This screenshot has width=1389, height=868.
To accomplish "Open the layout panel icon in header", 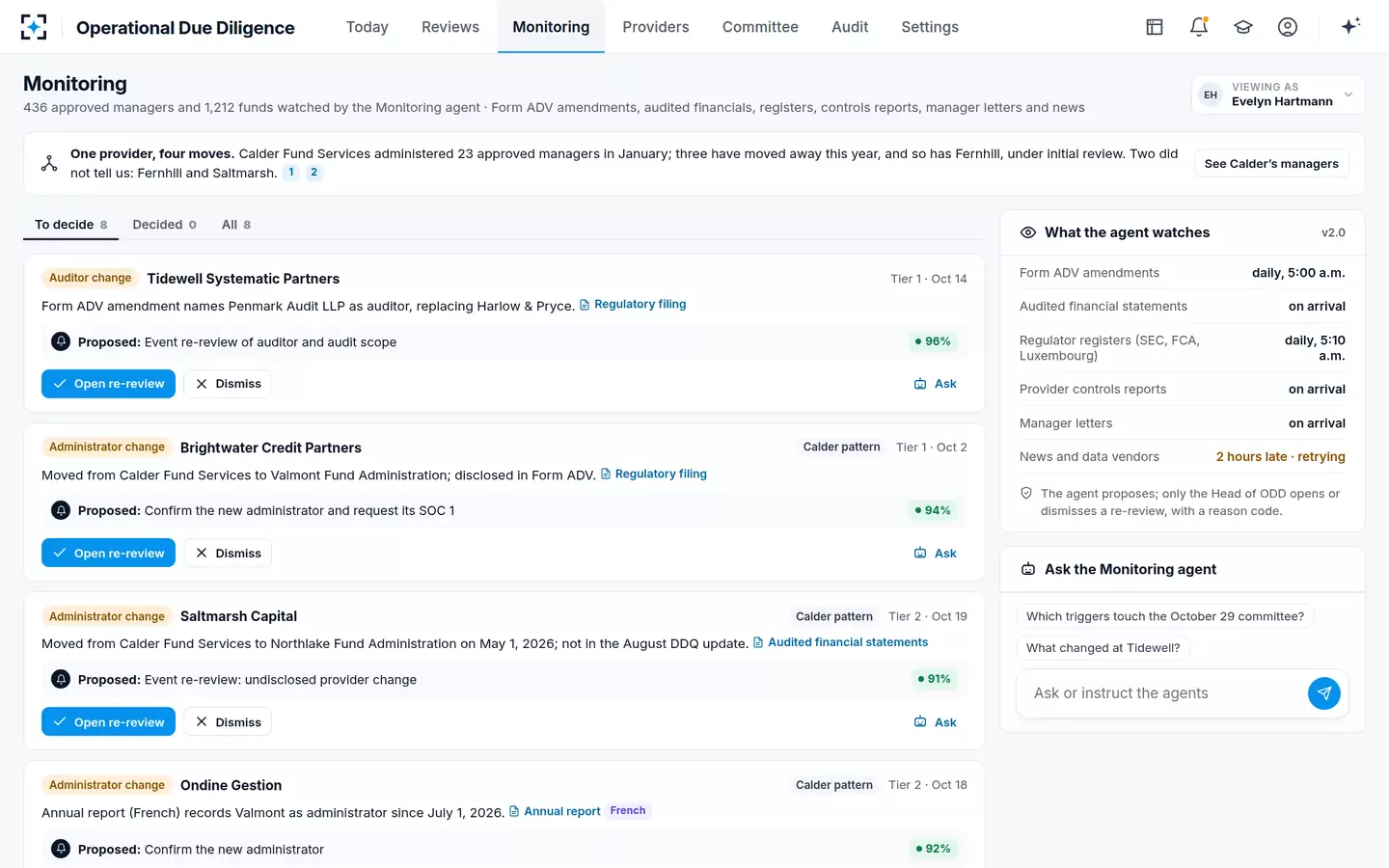I will 1155,27.
